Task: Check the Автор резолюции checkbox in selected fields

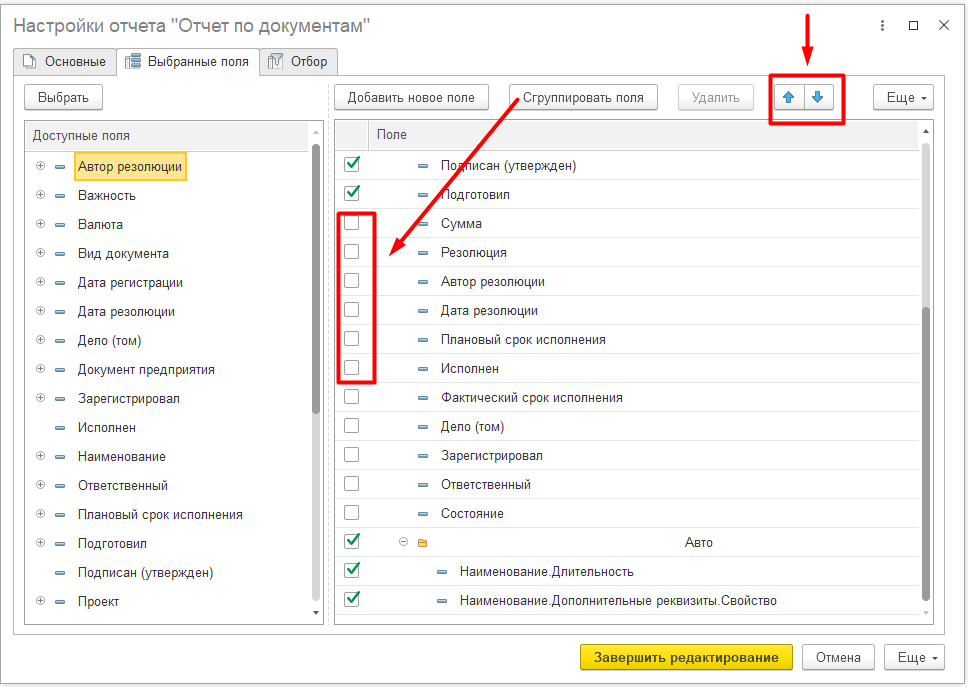Action: coord(351,281)
